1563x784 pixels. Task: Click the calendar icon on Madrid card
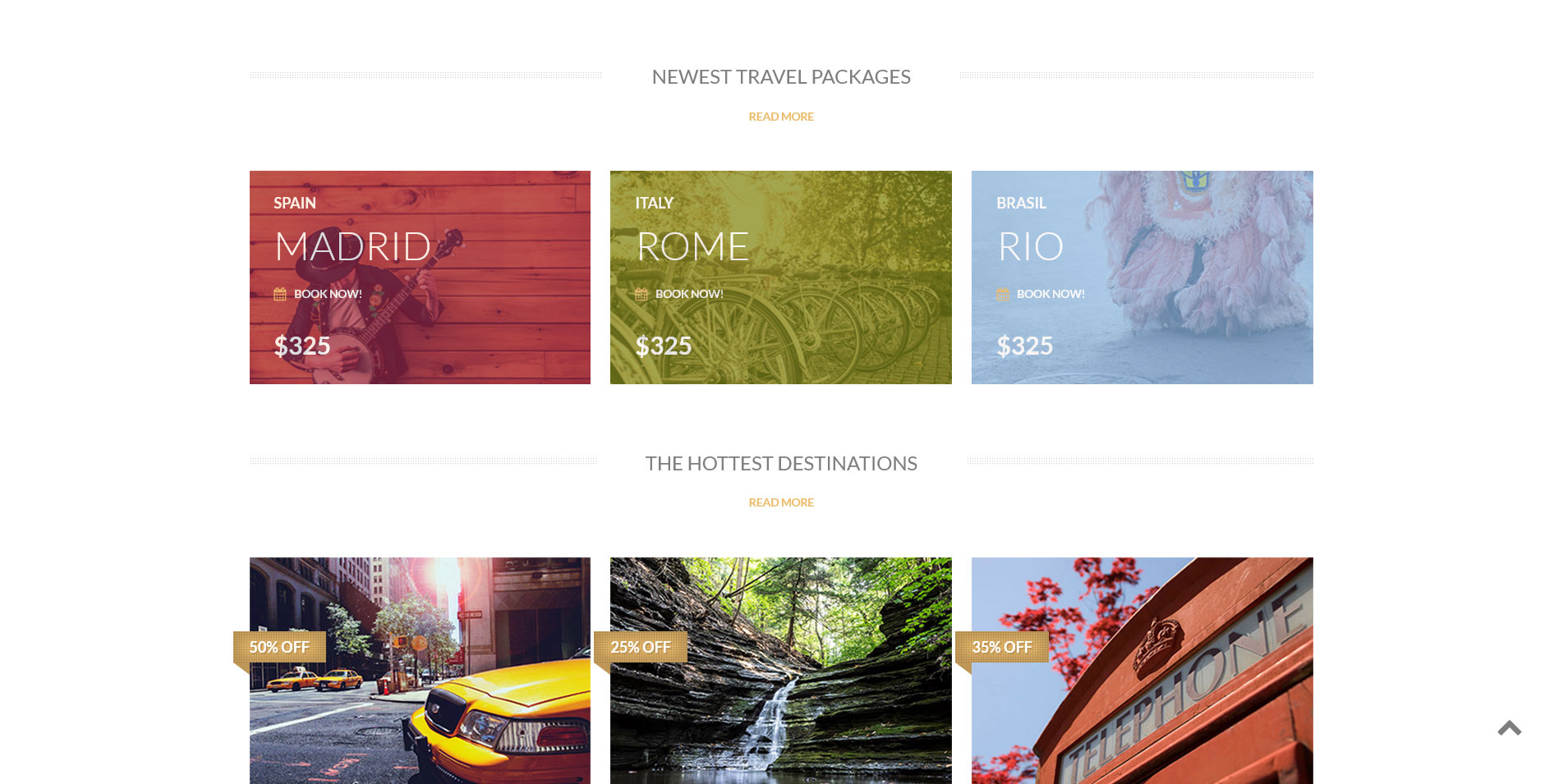pyautogui.click(x=280, y=294)
